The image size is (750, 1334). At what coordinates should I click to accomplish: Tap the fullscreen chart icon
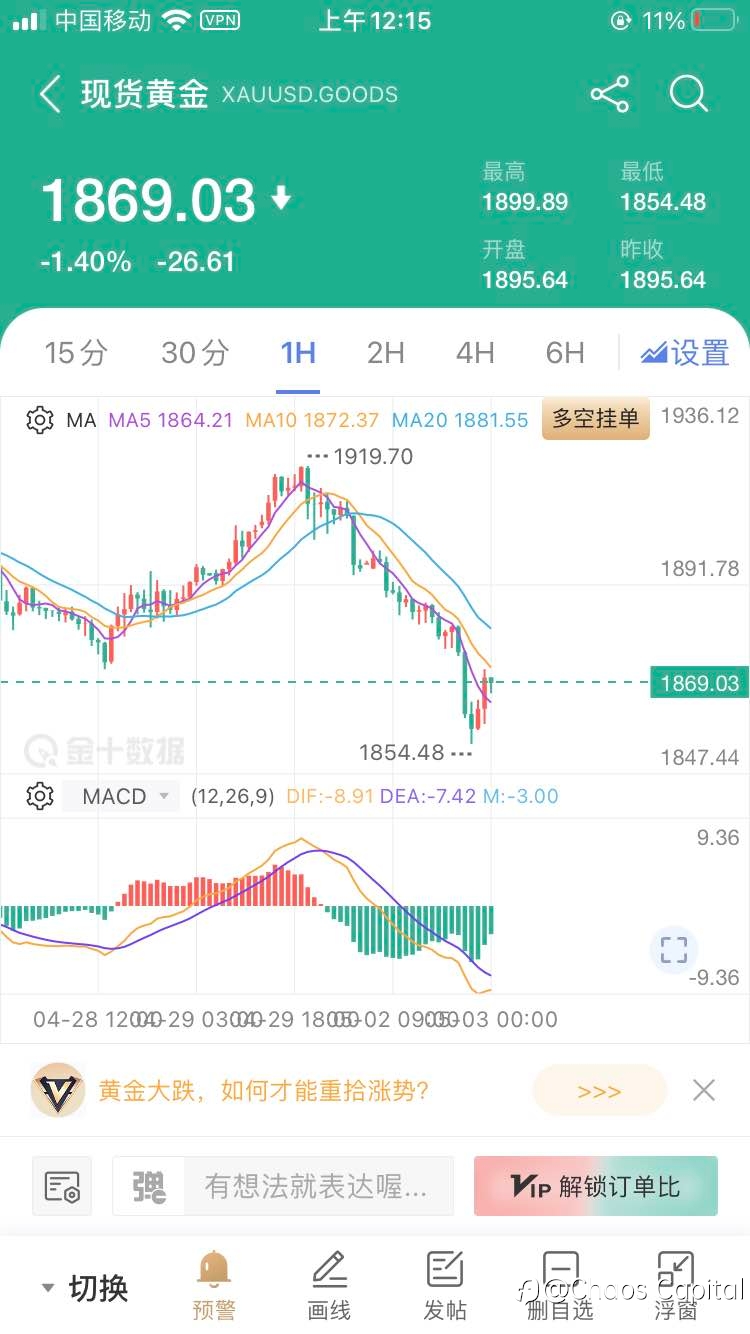pos(674,949)
